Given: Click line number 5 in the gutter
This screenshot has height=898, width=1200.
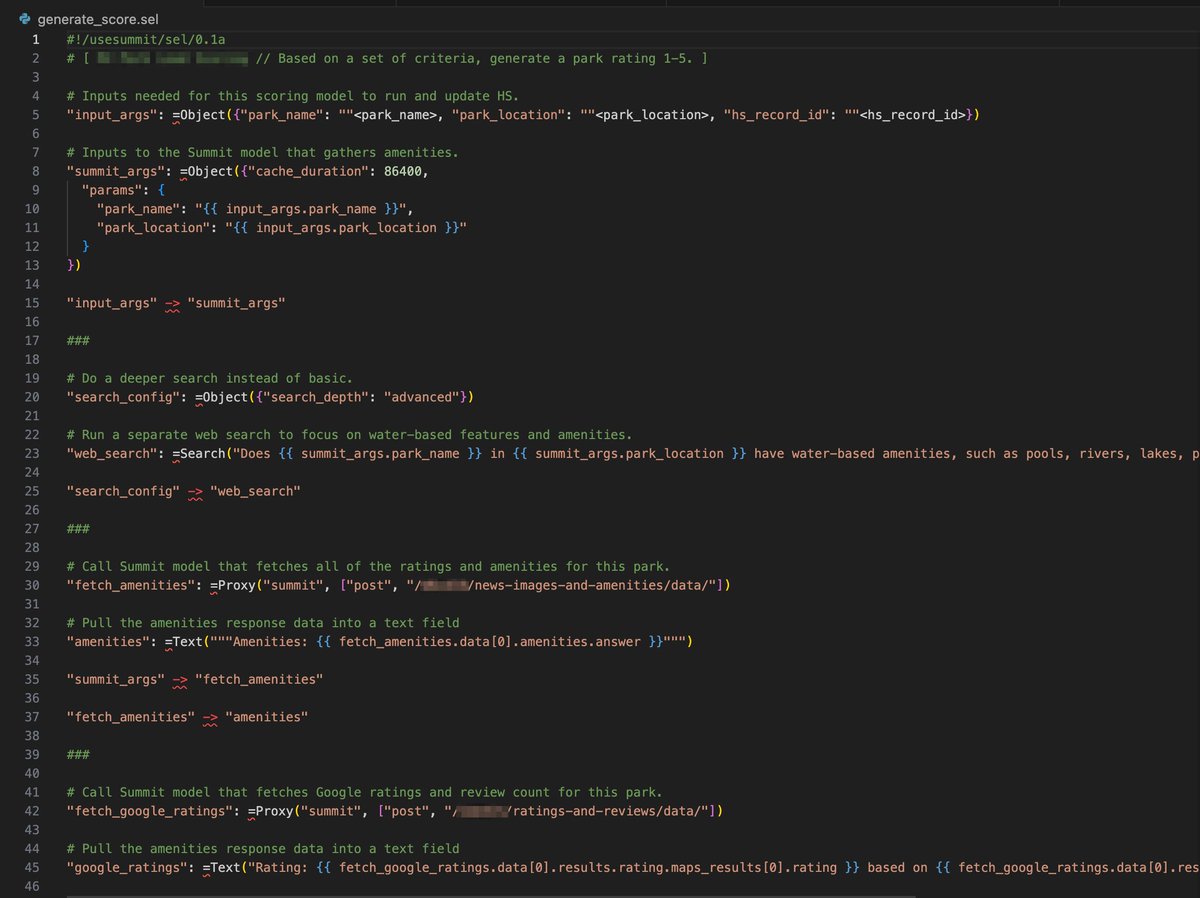Looking at the screenshot, I should [x=35, y=115].
